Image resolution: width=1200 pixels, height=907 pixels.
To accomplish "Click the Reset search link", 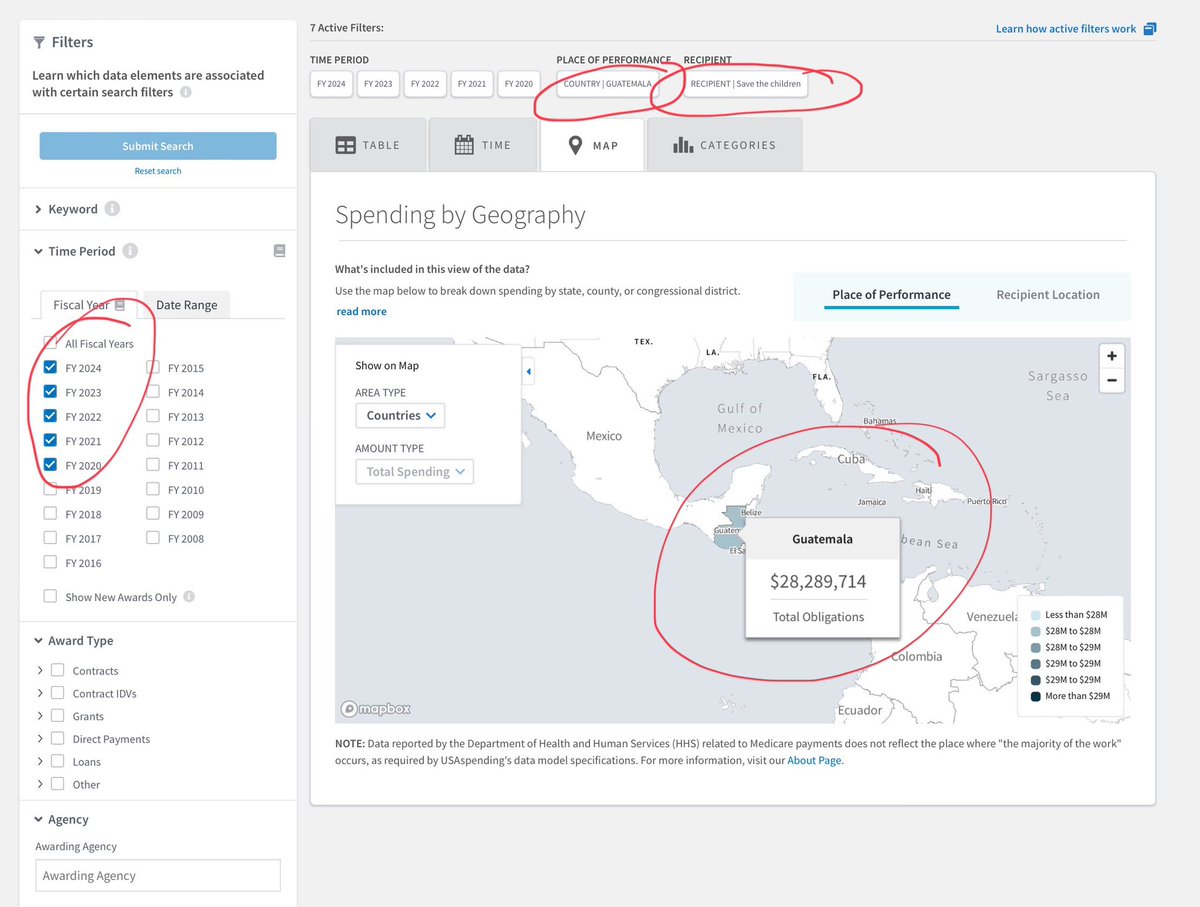I will coord(158,171).
